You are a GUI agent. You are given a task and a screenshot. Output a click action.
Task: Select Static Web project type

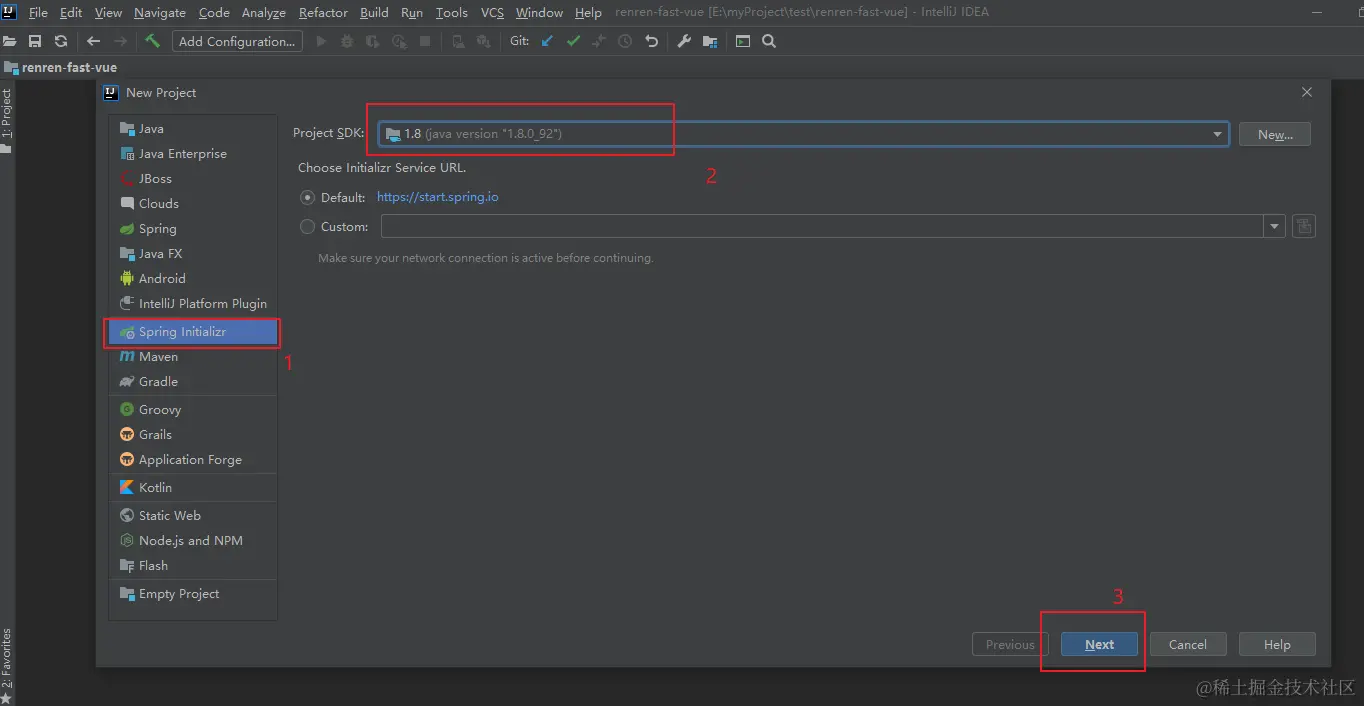coord(193,515)
